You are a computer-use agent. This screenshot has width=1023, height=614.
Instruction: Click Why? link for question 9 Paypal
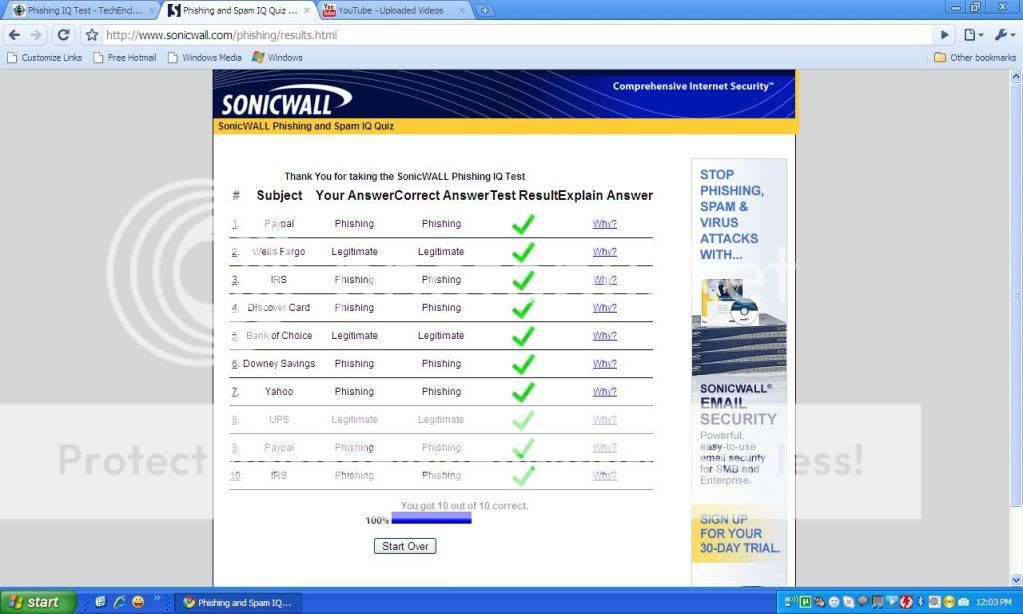coord(604,448)
